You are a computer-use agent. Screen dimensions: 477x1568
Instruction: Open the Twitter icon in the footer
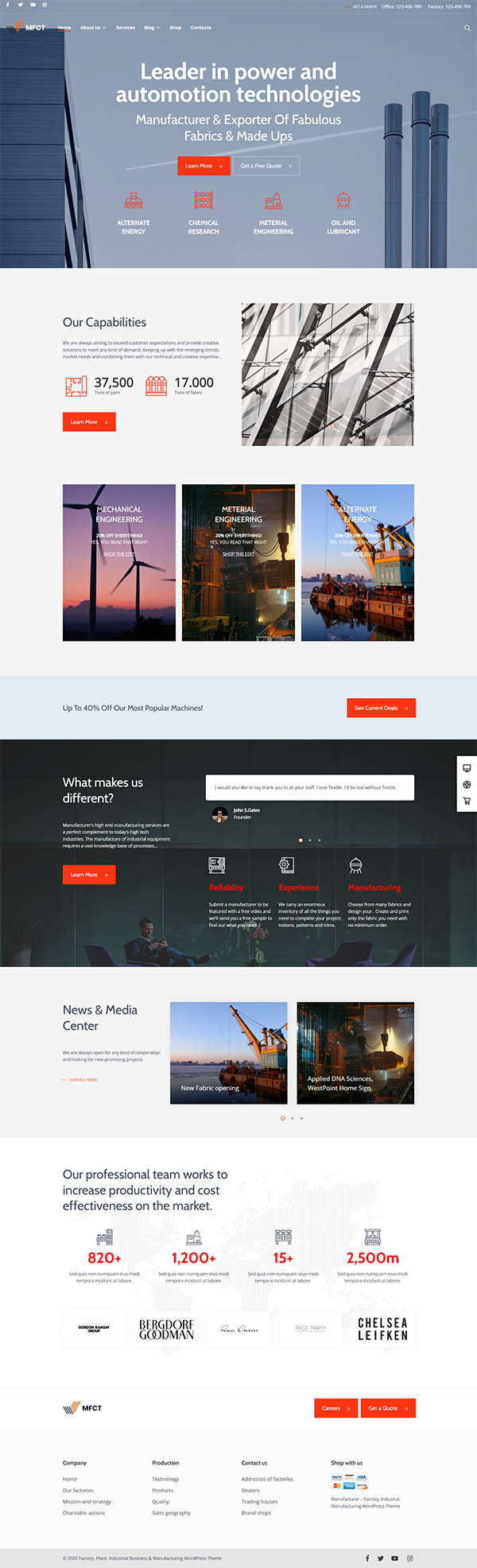click(380, 1558)
